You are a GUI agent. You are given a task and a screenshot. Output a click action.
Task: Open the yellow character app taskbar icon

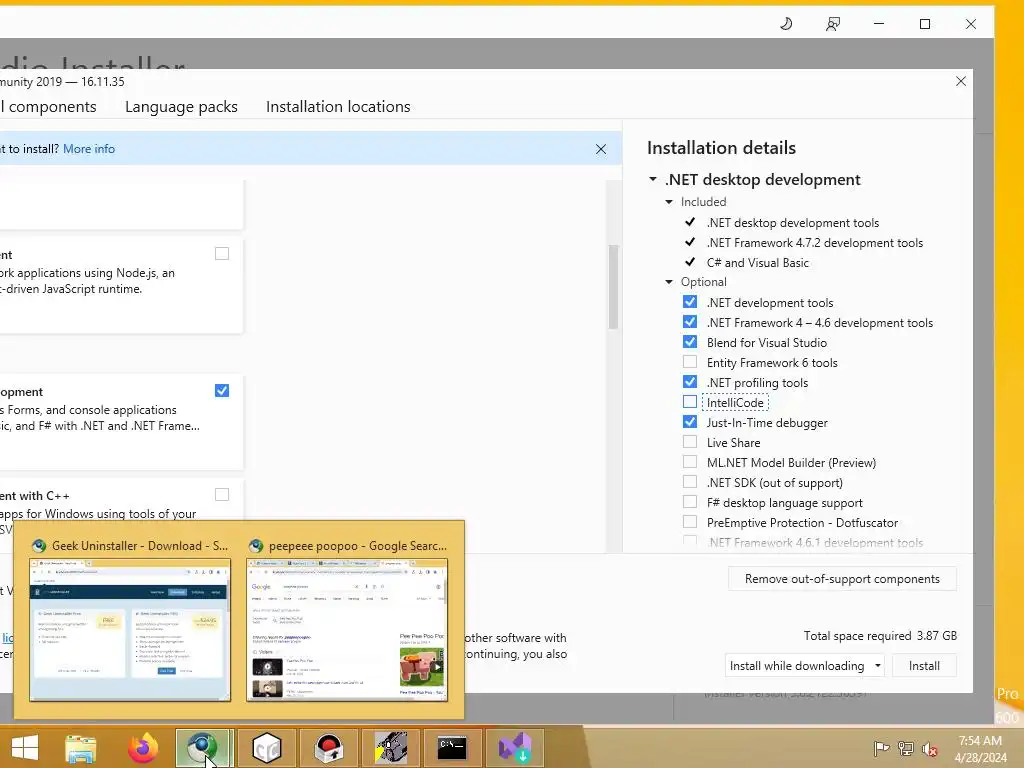(391, 747)
